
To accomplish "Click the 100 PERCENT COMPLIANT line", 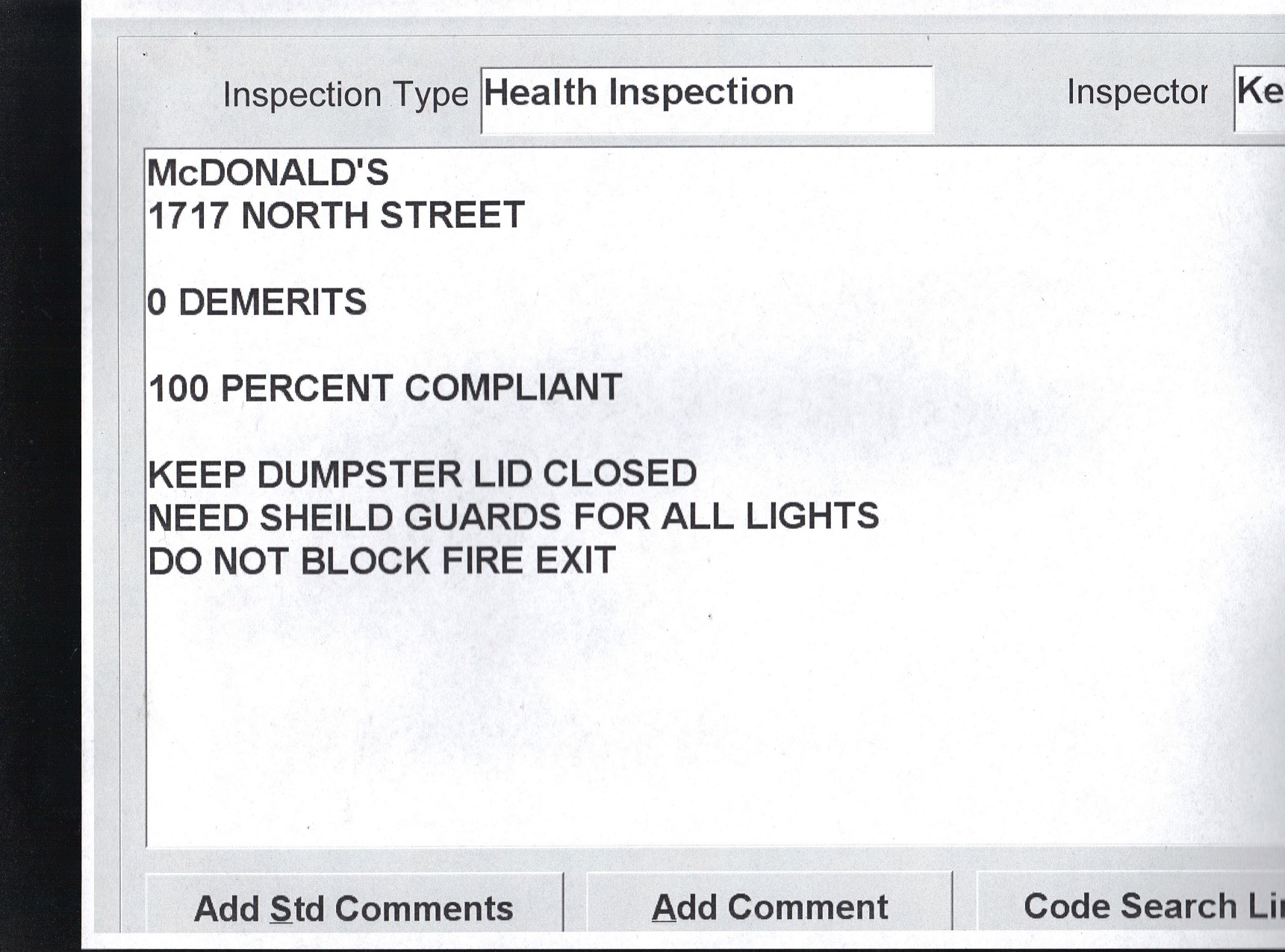I will pyautogui.click(x=385, y=388).
